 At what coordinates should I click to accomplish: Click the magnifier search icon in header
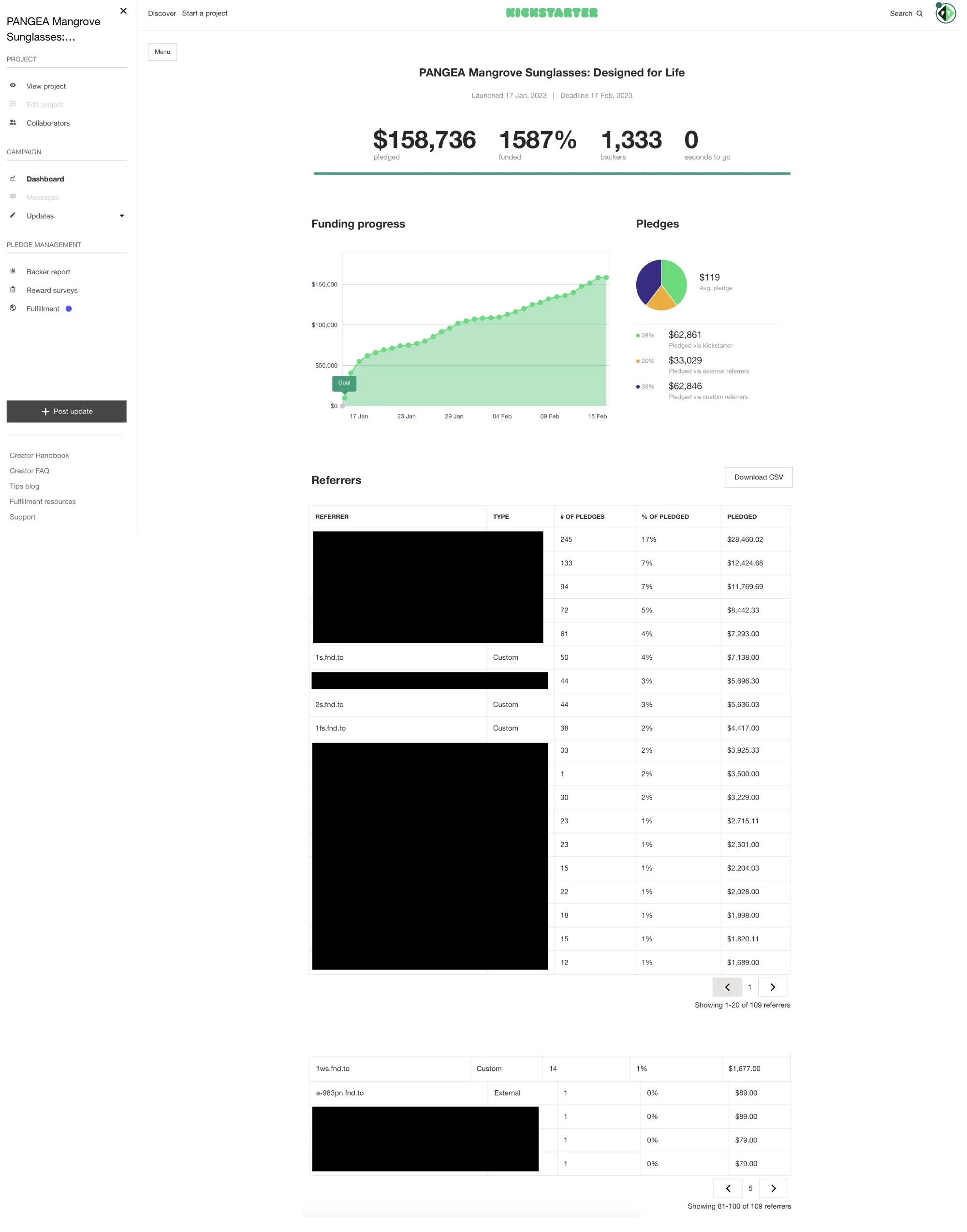coord(920,14)
